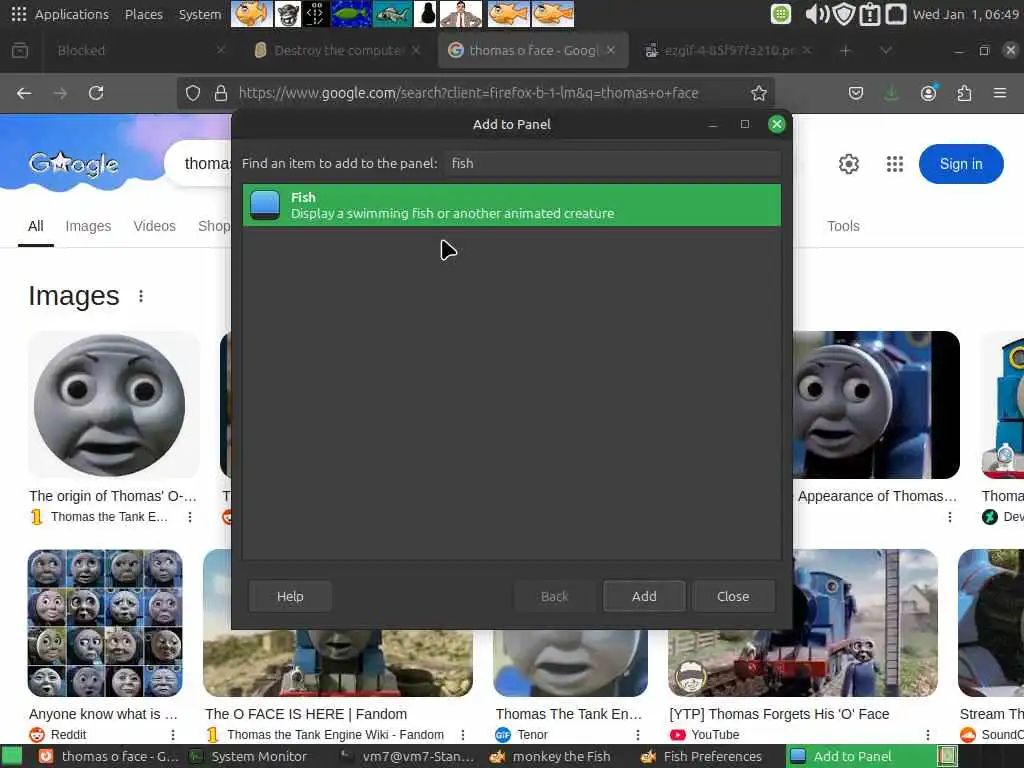This screenshot has height=768, width=1024.
Task: Click the padlock site info icon
Action: tap(221, 93)
